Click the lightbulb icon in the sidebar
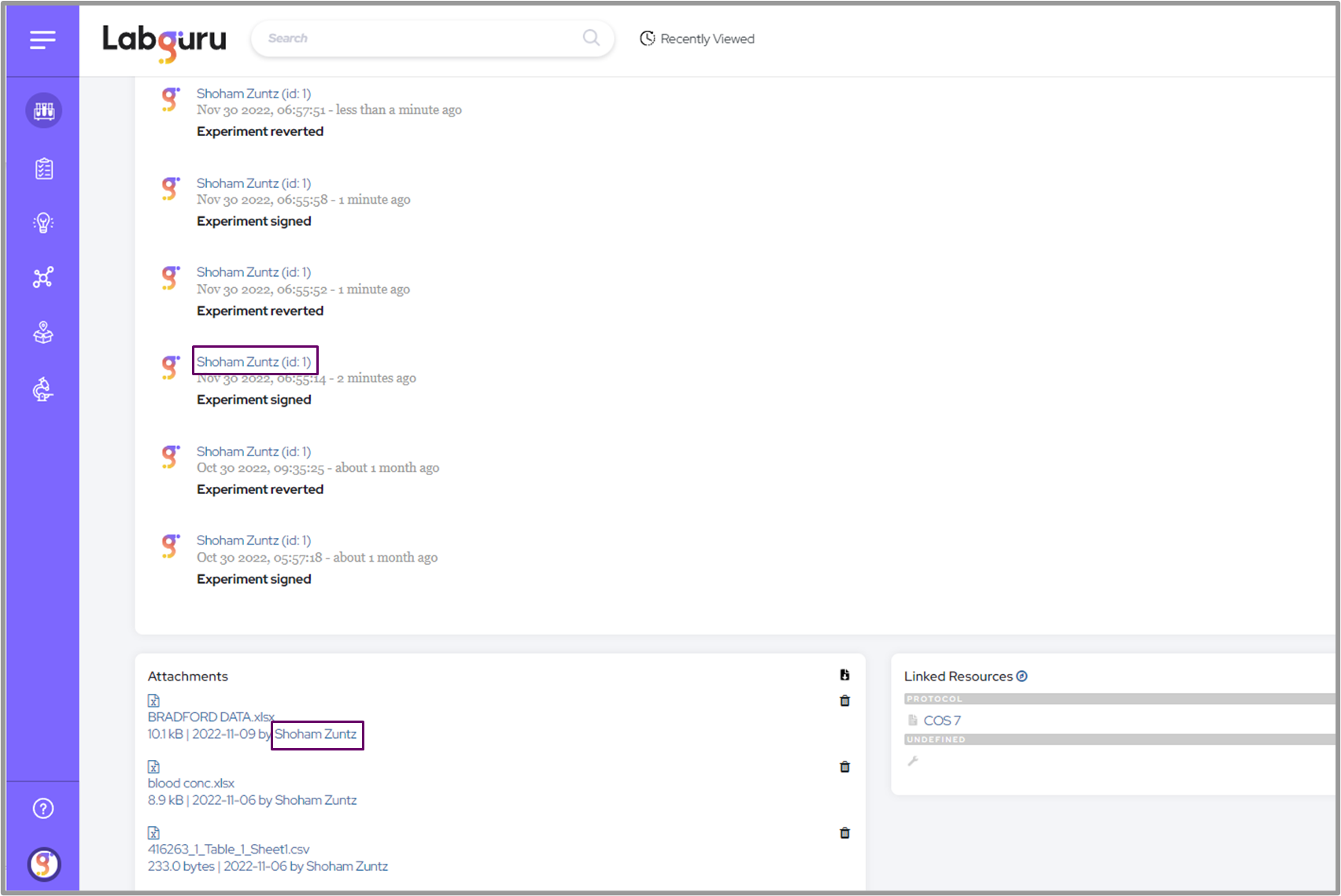Image resolution: width=1341 pixels, height=896 pixels. coord(43,223)
